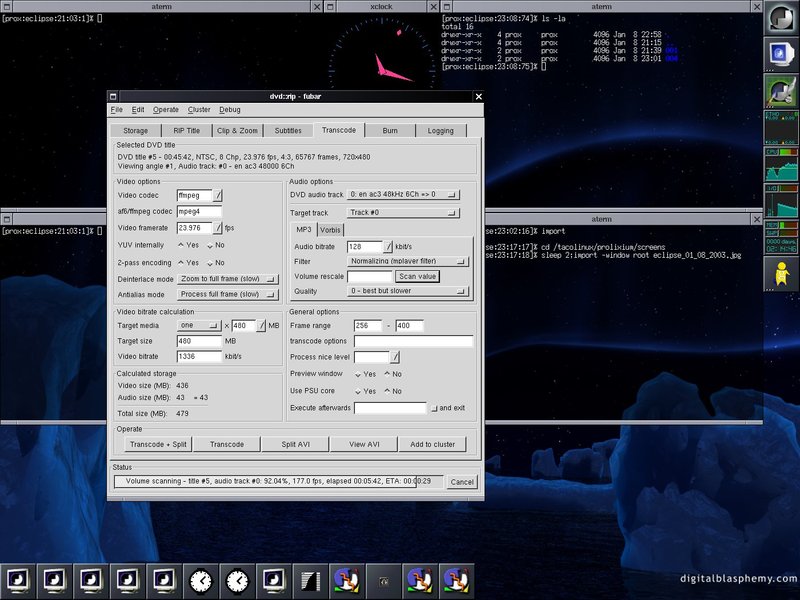
Task: Switch to the Clip & Zoom tab
Action: [x=236, y=130]
